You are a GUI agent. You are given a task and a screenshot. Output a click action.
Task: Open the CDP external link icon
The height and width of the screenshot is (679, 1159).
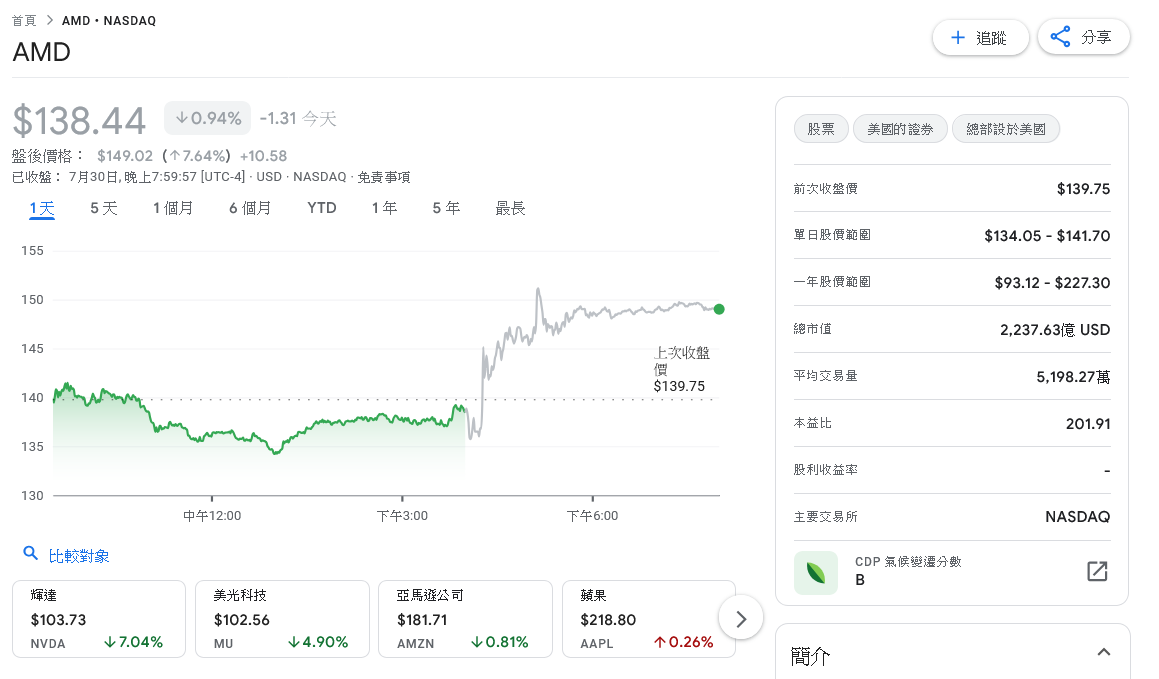(x=1097, y=571)
